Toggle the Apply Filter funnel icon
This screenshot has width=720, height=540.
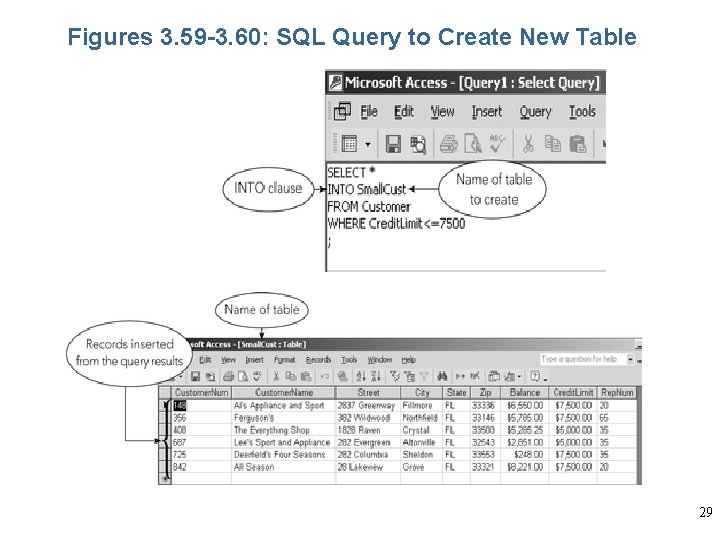tap(424, 377)
